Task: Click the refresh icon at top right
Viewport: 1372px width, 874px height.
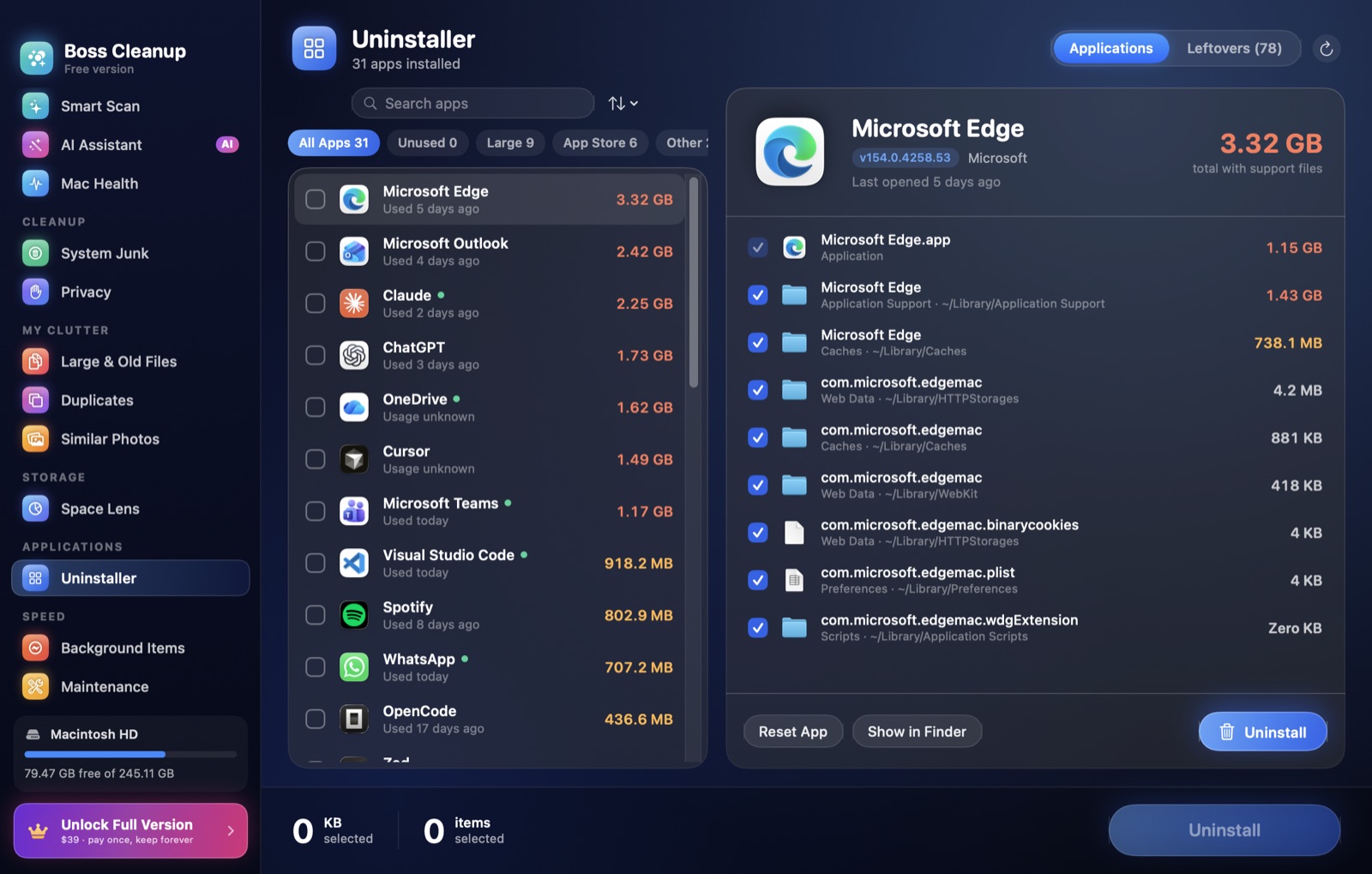Action: (x=1326, y=49)
